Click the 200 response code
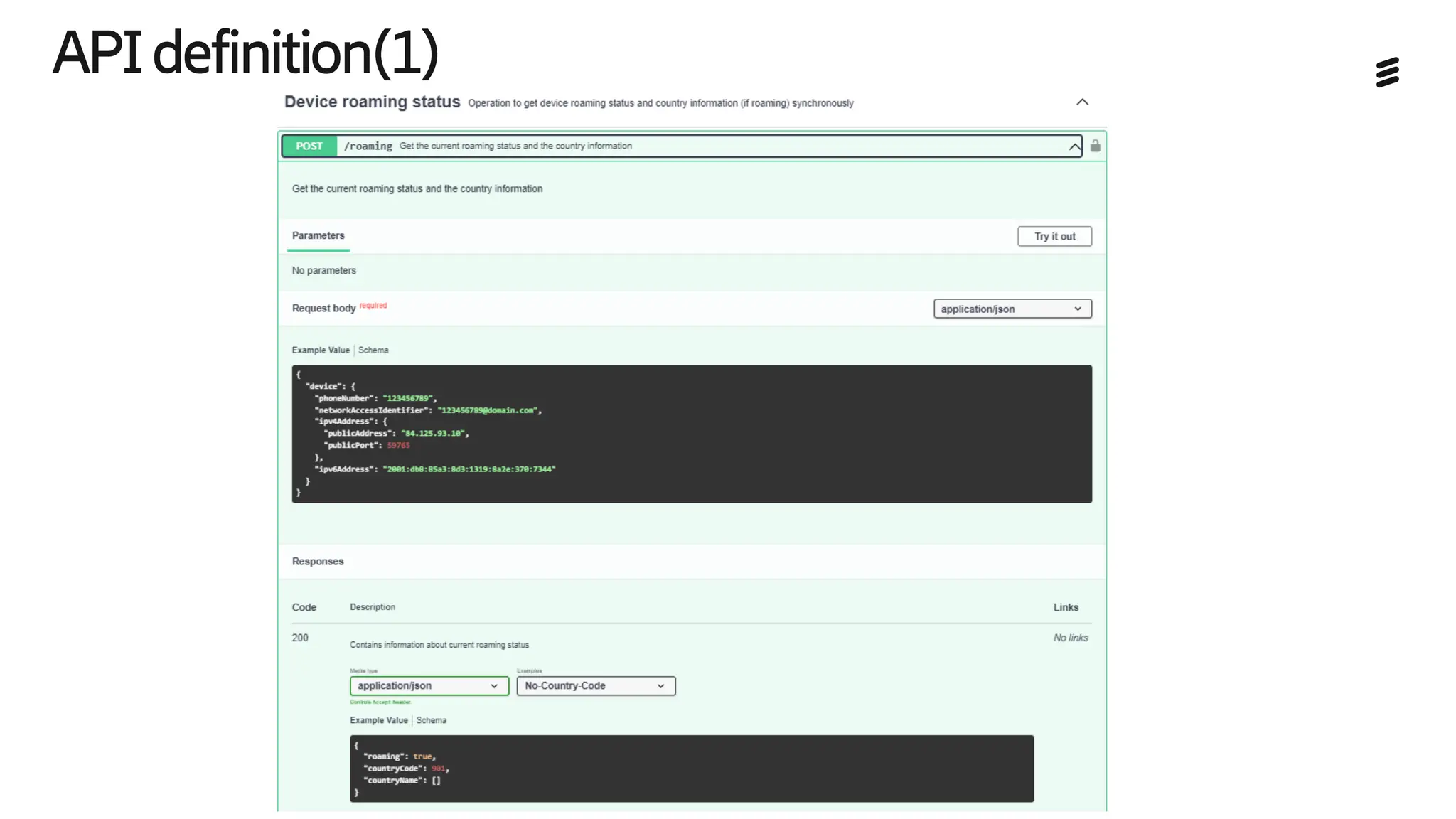The image size is (1456, 819). [300, 638]
